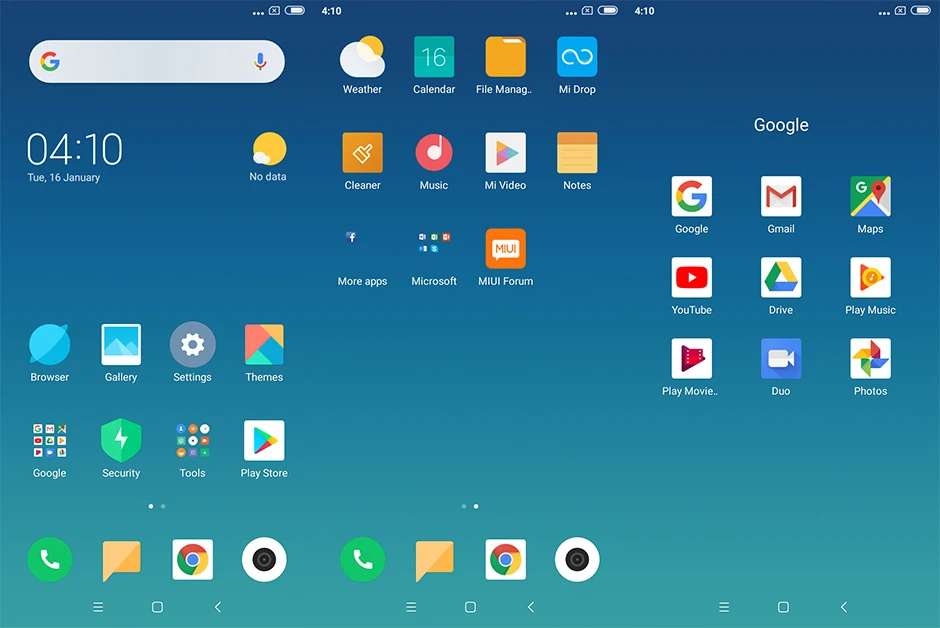Launch the File Manager app
940x628 pixels.
(505, 57)
